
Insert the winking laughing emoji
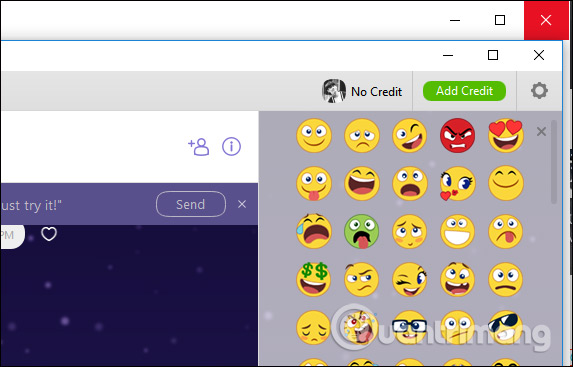tap(410, 135)
